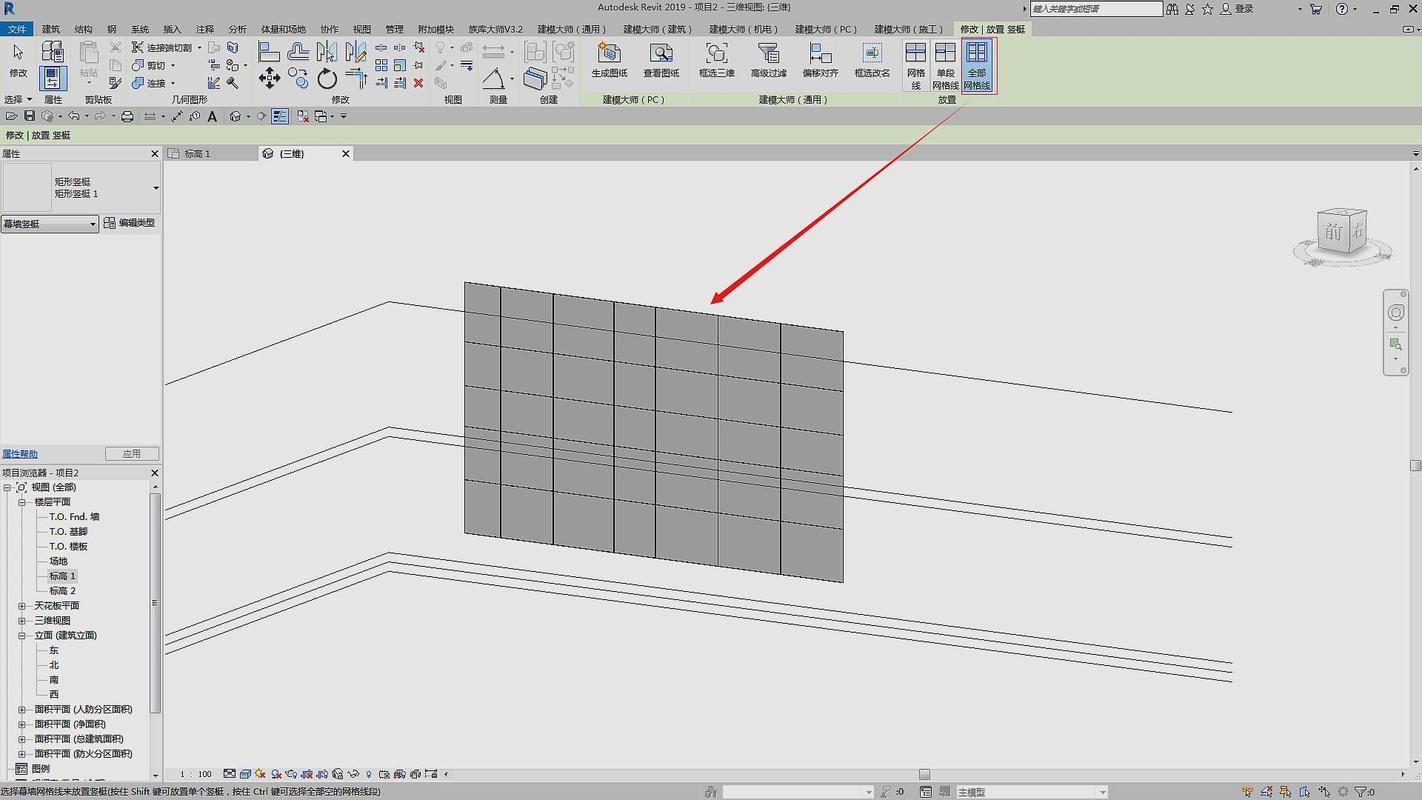Viewport: 1422px width, 800px height.
Task: Collapse the 立面 (建筑立面) node
Action: point(22,635)
